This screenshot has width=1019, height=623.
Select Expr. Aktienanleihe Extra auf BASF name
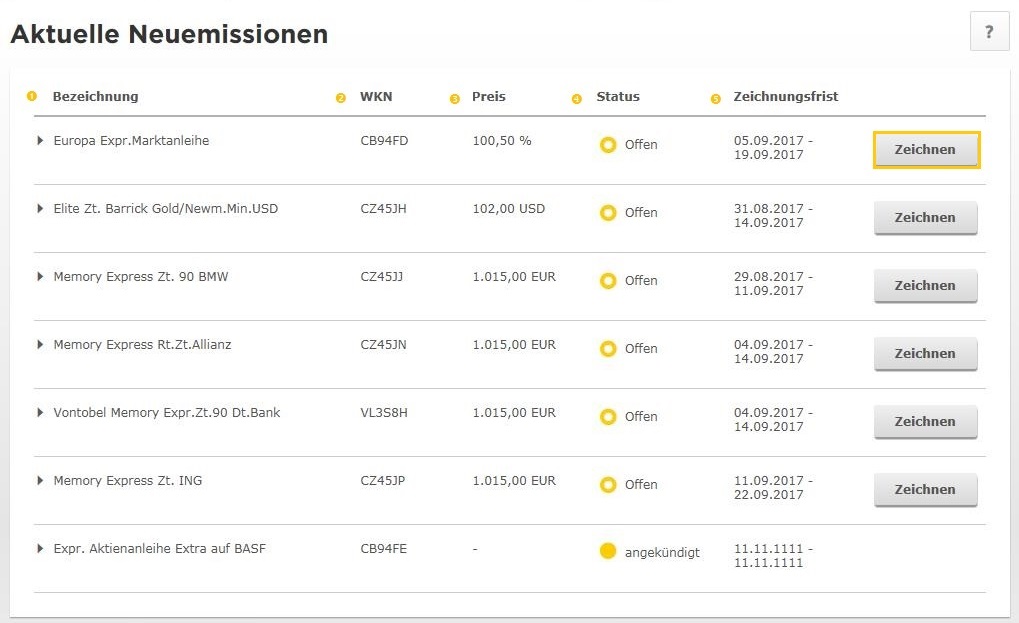[x=160, y=548]
